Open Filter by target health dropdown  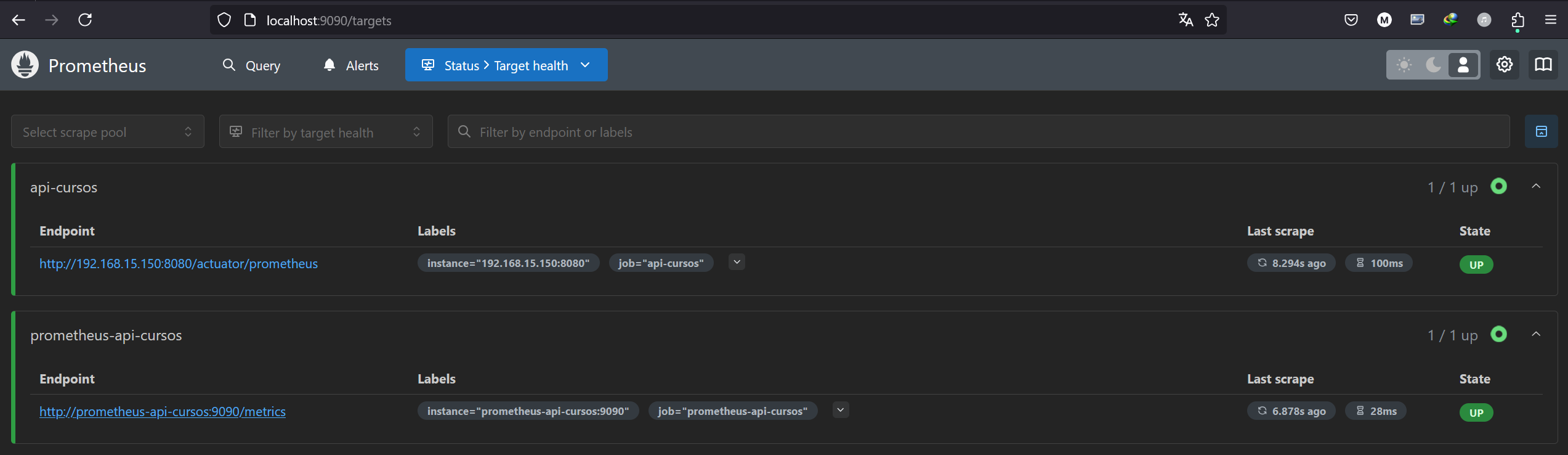(x=326, y=131)
